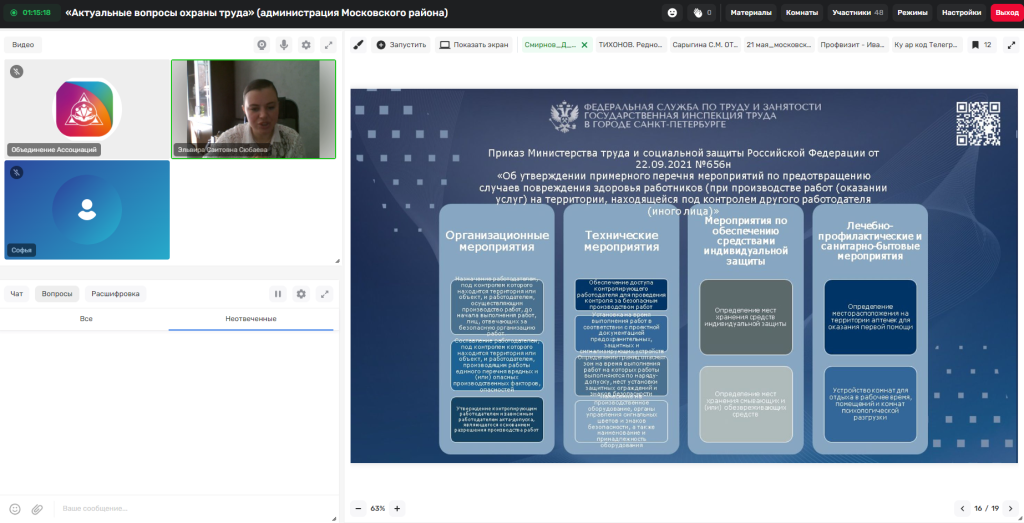Click the Запустить button

click(x=401, y=45)
